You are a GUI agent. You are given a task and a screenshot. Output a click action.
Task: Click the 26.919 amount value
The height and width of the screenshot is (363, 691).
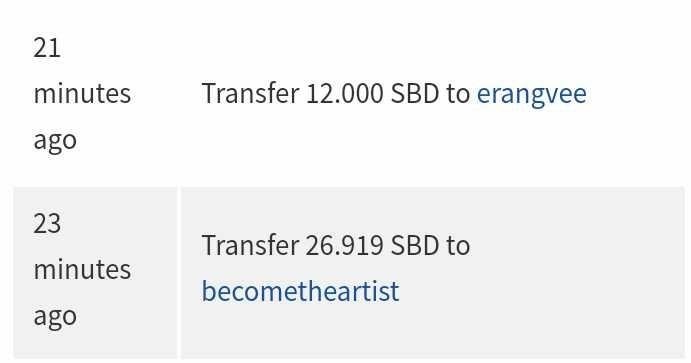(344, 246)
